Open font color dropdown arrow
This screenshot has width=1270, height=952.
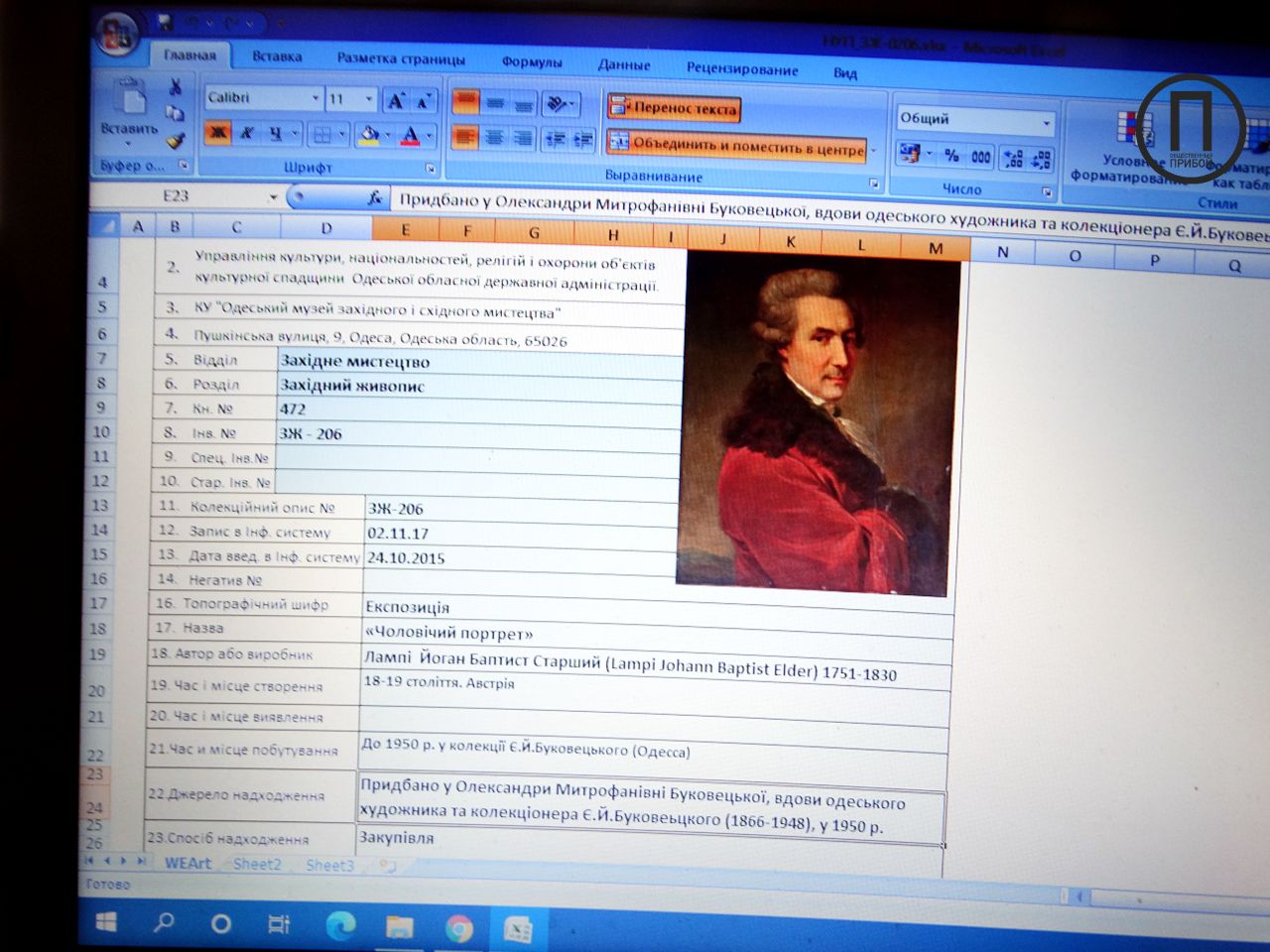pyautogui.click(x=430, y=136)
